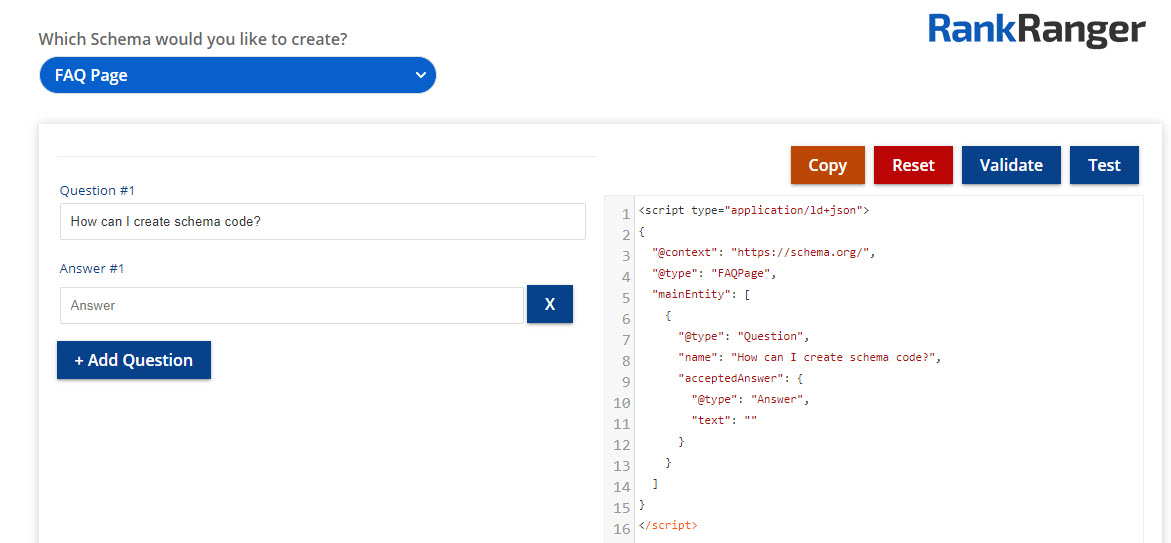The width and height of the screenshot is (1171, 543).
Task: Click line number 9 in the code gutter
Action: 624,382
